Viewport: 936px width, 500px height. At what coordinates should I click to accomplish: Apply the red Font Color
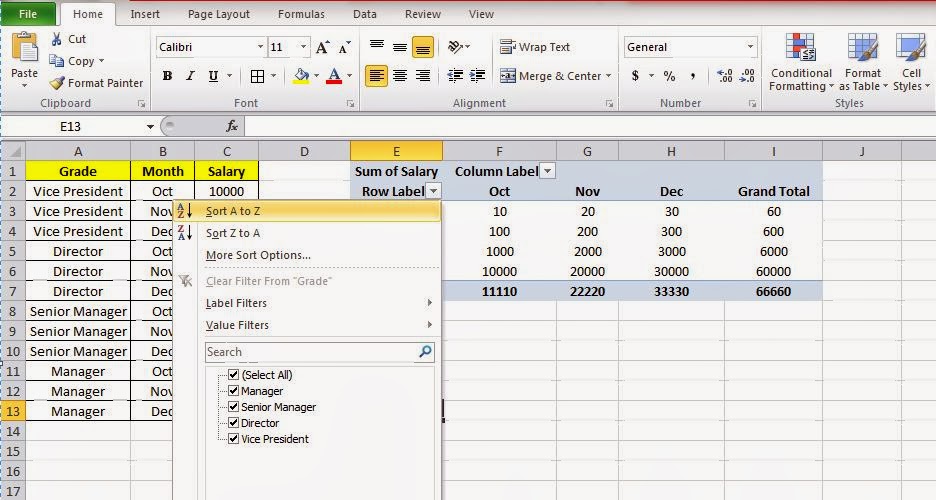tap(334, 76)
